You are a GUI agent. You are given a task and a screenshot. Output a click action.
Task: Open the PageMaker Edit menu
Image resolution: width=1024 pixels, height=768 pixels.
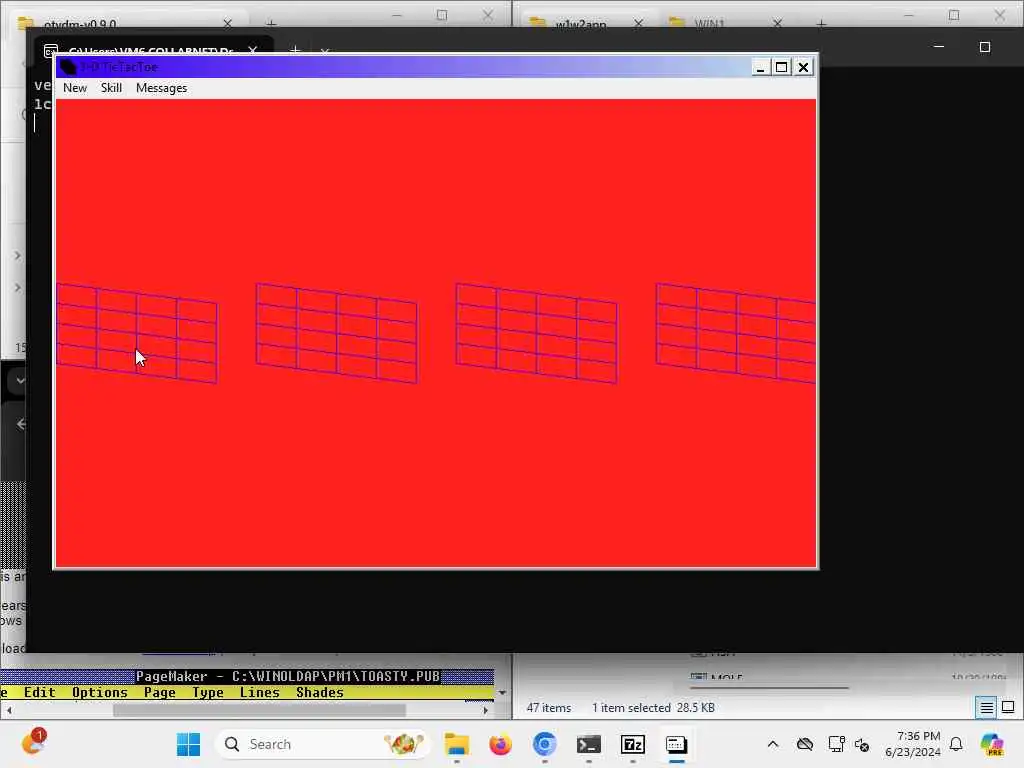(x=39, y=693)
